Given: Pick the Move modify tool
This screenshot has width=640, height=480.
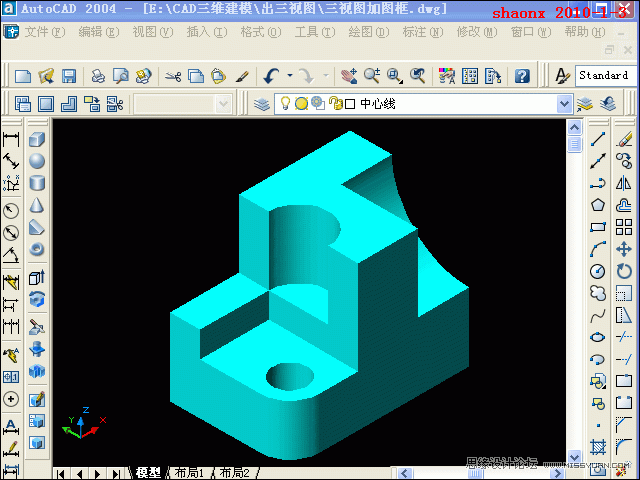Looking at the screenshot, I should pyautogui.click(x=624, y=249).
